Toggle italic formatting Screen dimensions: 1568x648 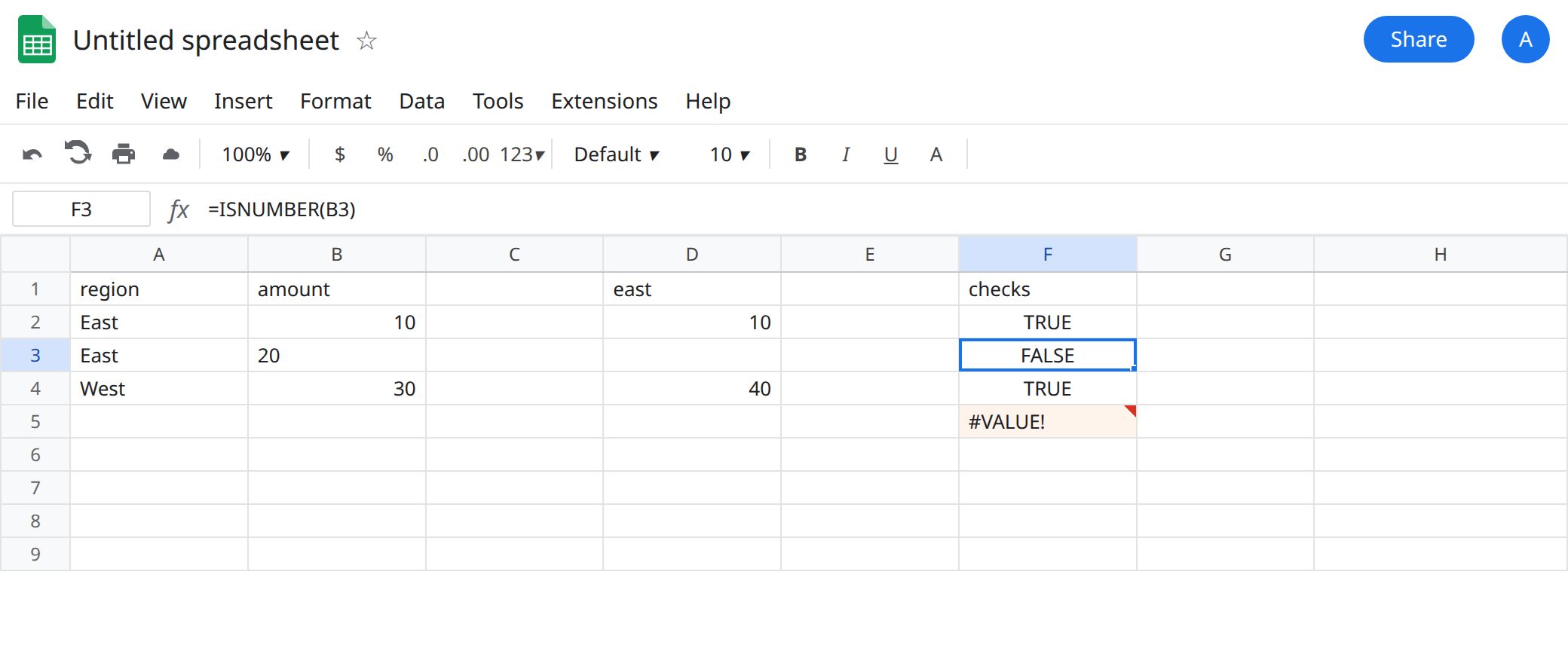coord(846,154)
